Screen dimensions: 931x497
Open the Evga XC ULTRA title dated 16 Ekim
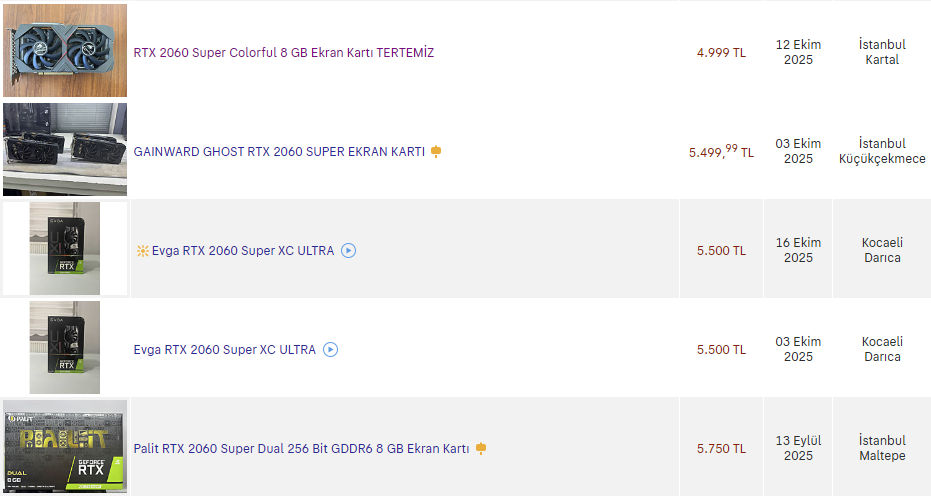pos(243,251)
